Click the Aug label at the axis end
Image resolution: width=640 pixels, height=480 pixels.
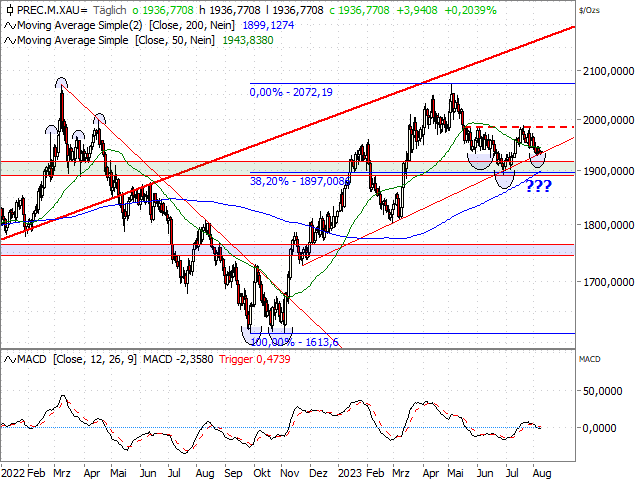542,473
